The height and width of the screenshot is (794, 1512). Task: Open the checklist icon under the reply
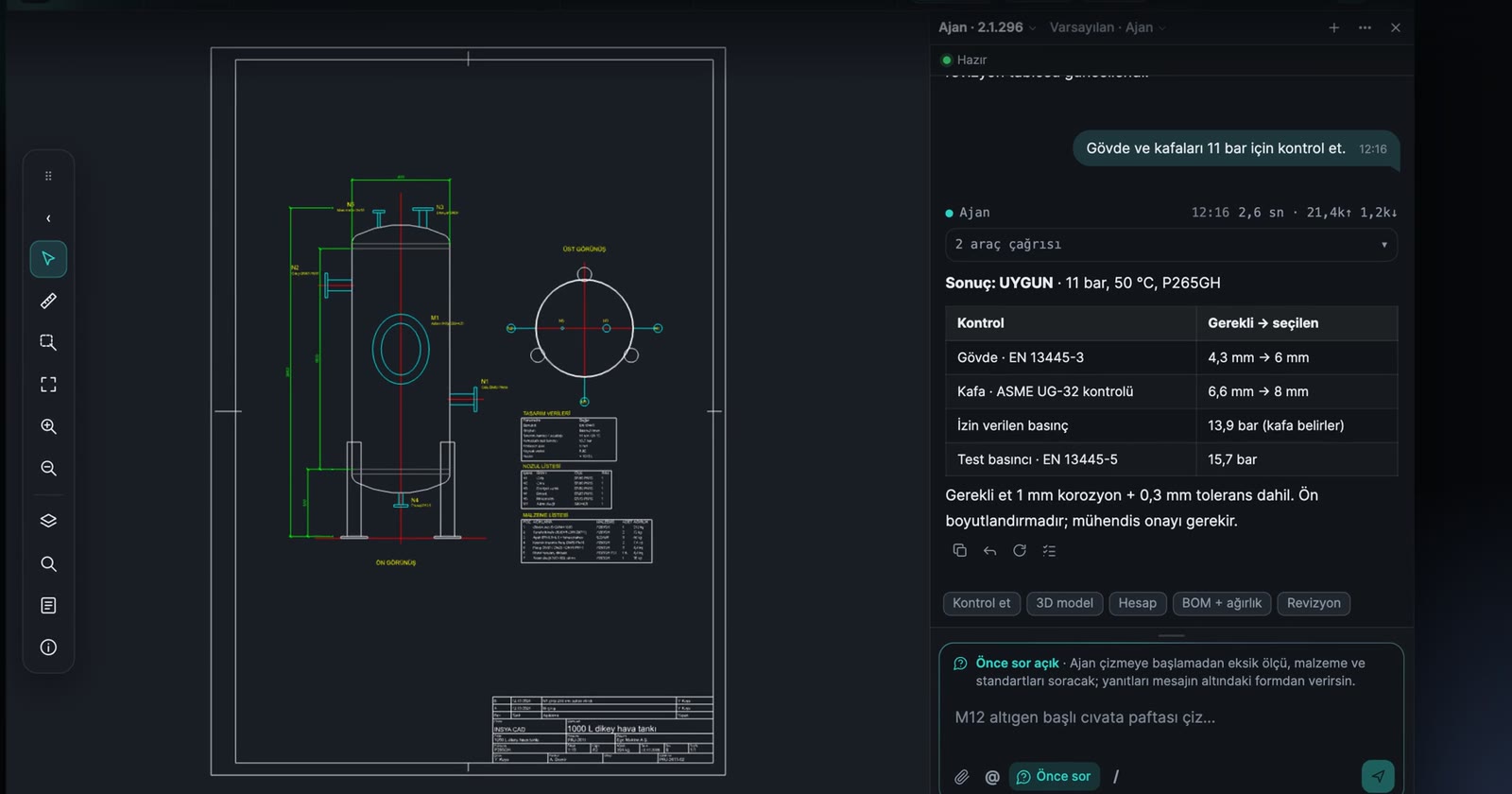click(x=1049, y=550)
